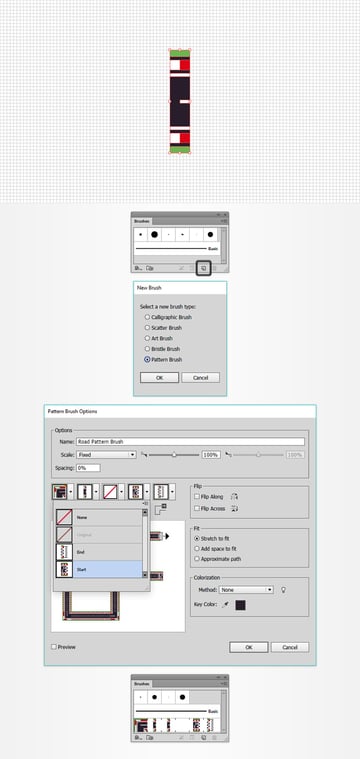The width and height of the screenshot is (360, 759).
Task: Open Brush Libraries menu in top Brushes panel
Action: coord(138,268)
